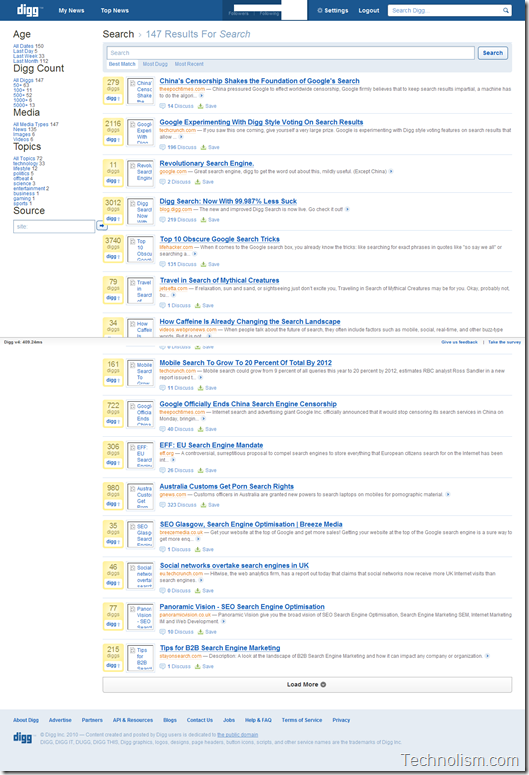This screenshot has width=529, height=775.
Task: Open Top News in the top navigation
Action: [115, 10]
